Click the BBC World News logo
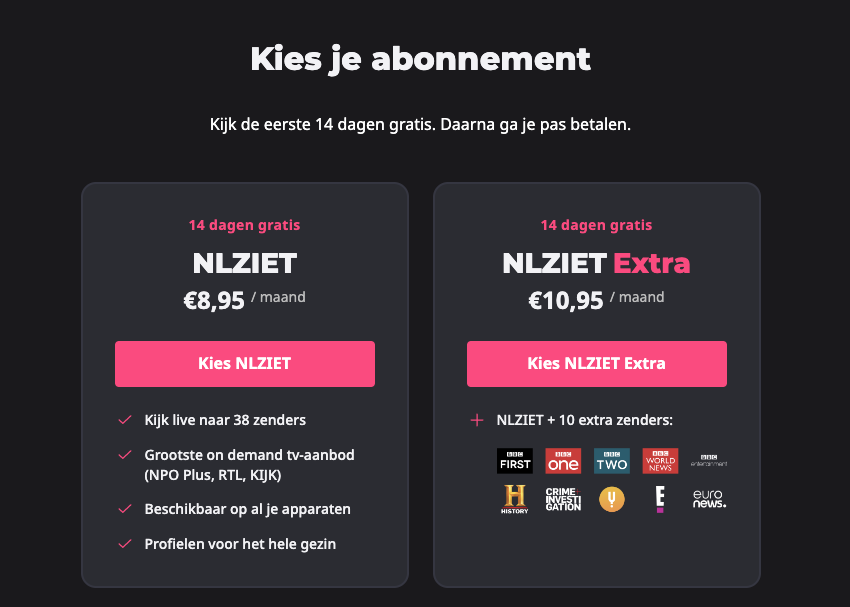 tap(660, 461)
